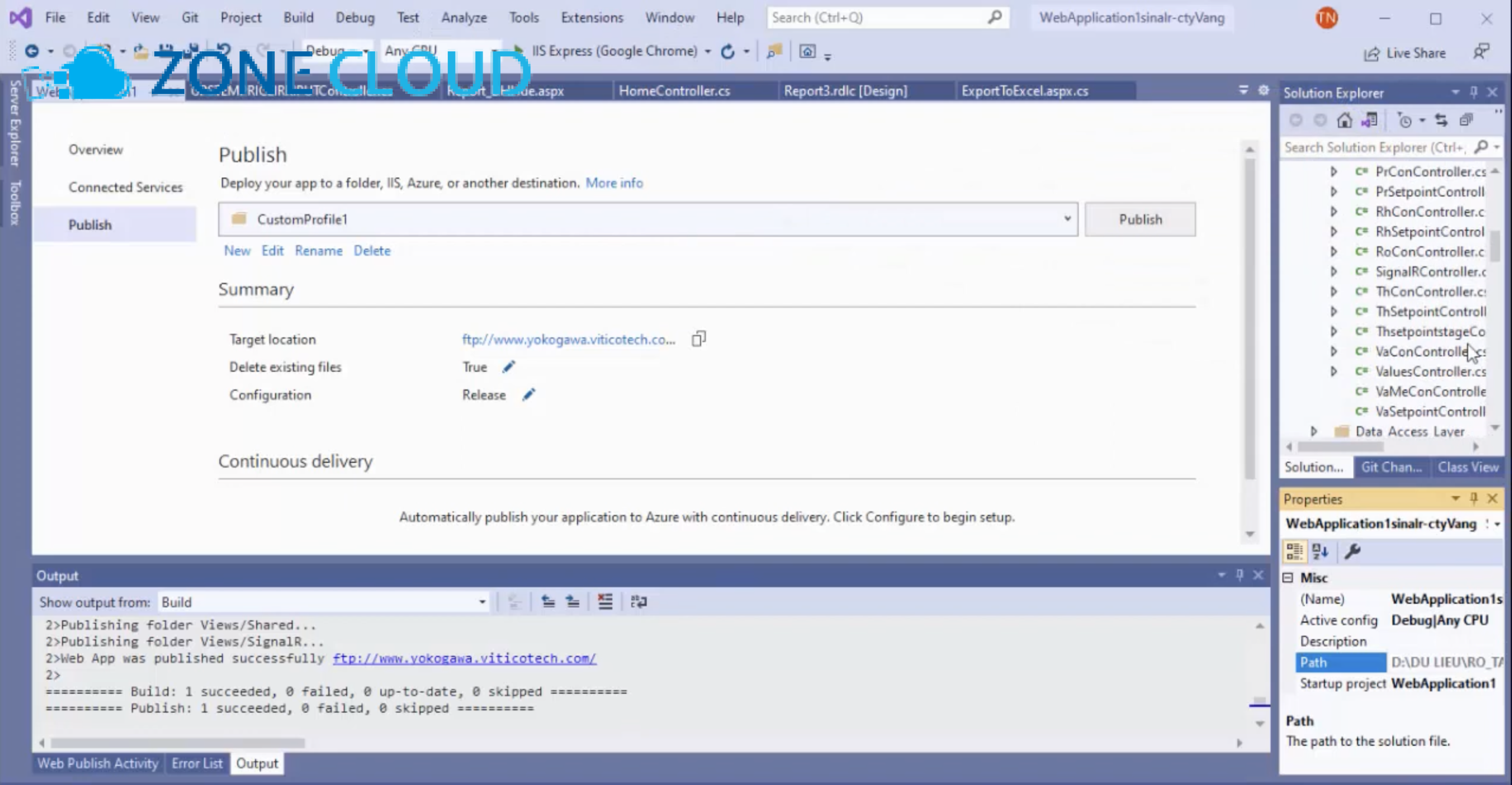Select Connected Services in left navigation
The width and height of the screenshot is (1512, 785).
tap(125, 187)
